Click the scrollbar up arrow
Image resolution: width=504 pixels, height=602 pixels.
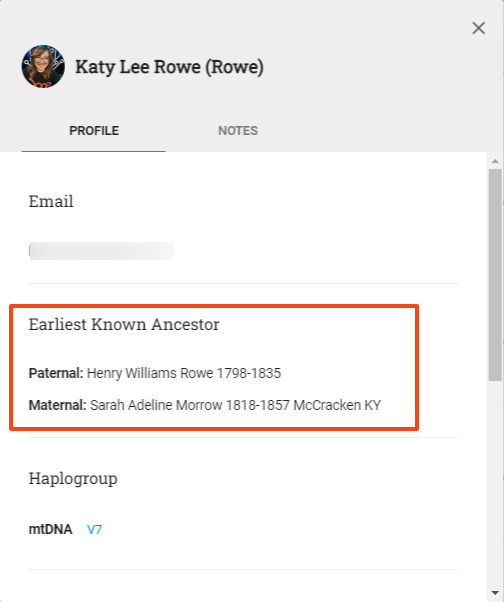tap(495, 161)
